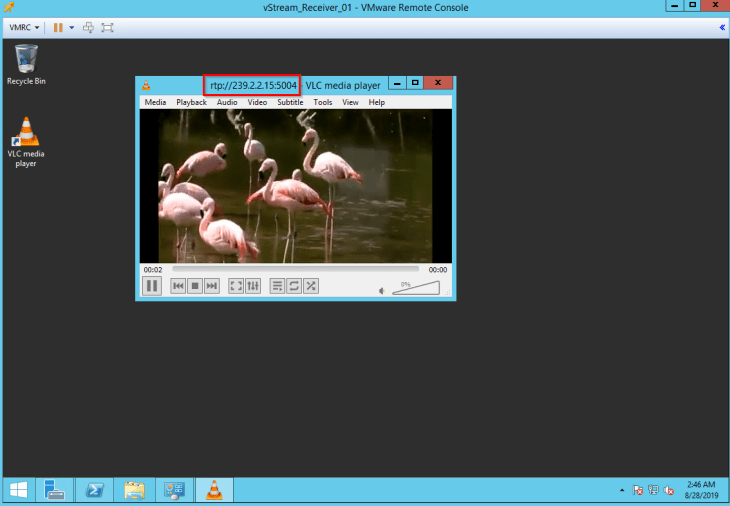Skip to next media in VLC
The width and height of the screenshot is (730, 506).
[x=212, y=286]
